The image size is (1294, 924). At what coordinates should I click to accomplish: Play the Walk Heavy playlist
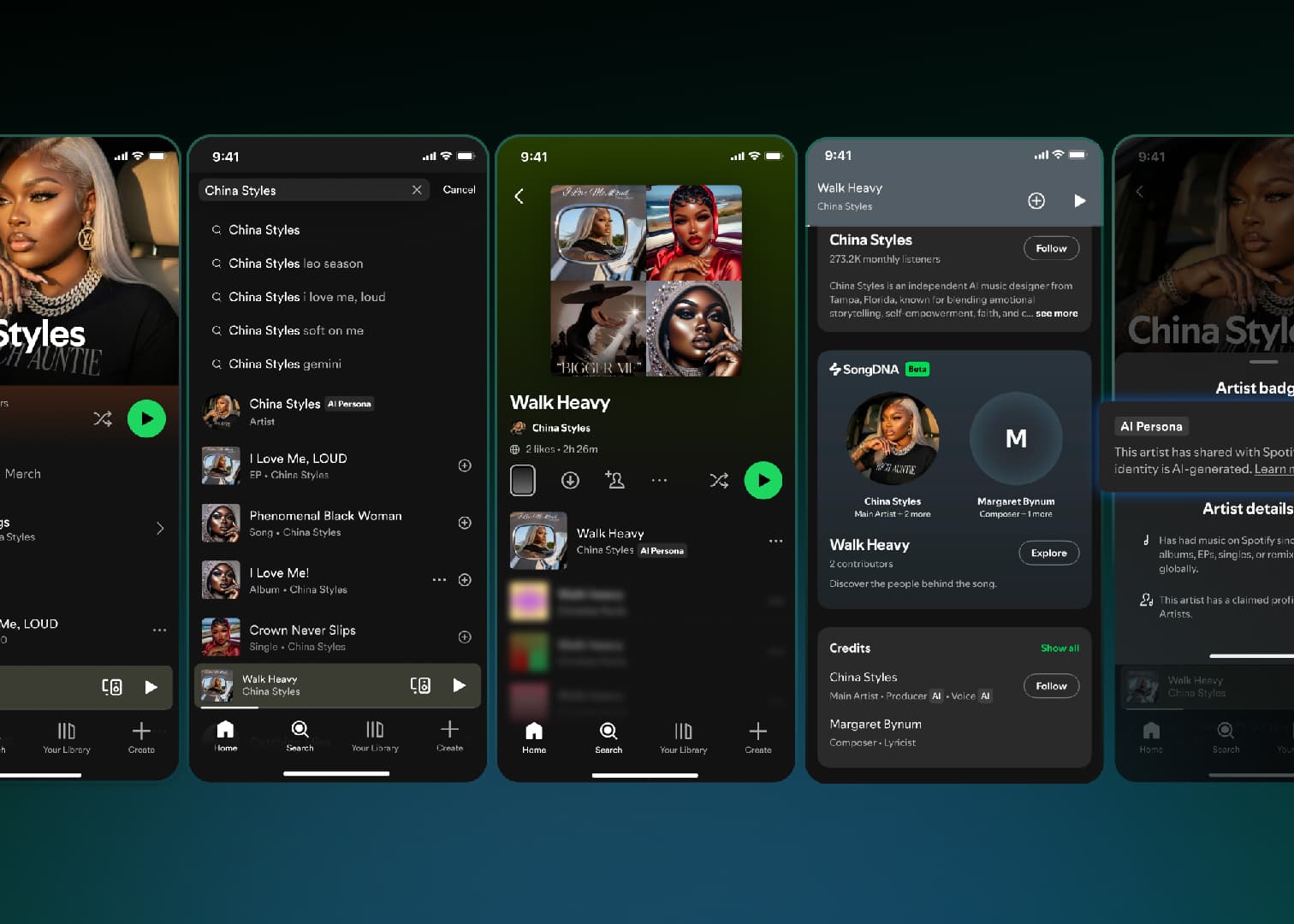(763, 480)
